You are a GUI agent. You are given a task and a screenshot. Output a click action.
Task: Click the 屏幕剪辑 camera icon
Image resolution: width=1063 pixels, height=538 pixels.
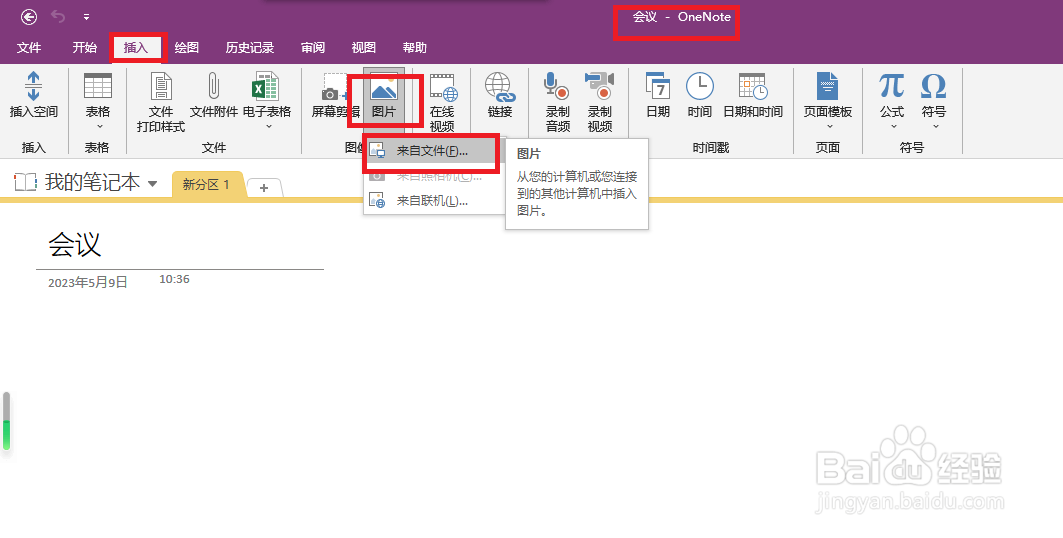[x=334, y=88]
